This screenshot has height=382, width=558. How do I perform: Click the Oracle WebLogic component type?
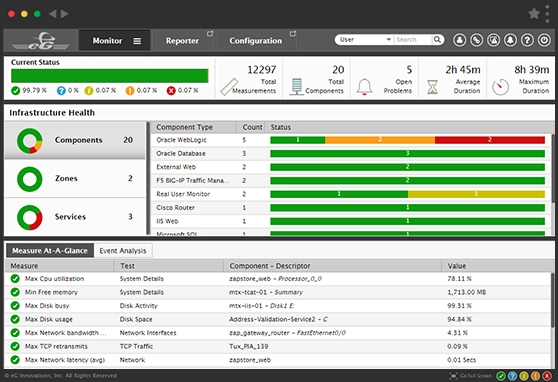click(181, 140)
